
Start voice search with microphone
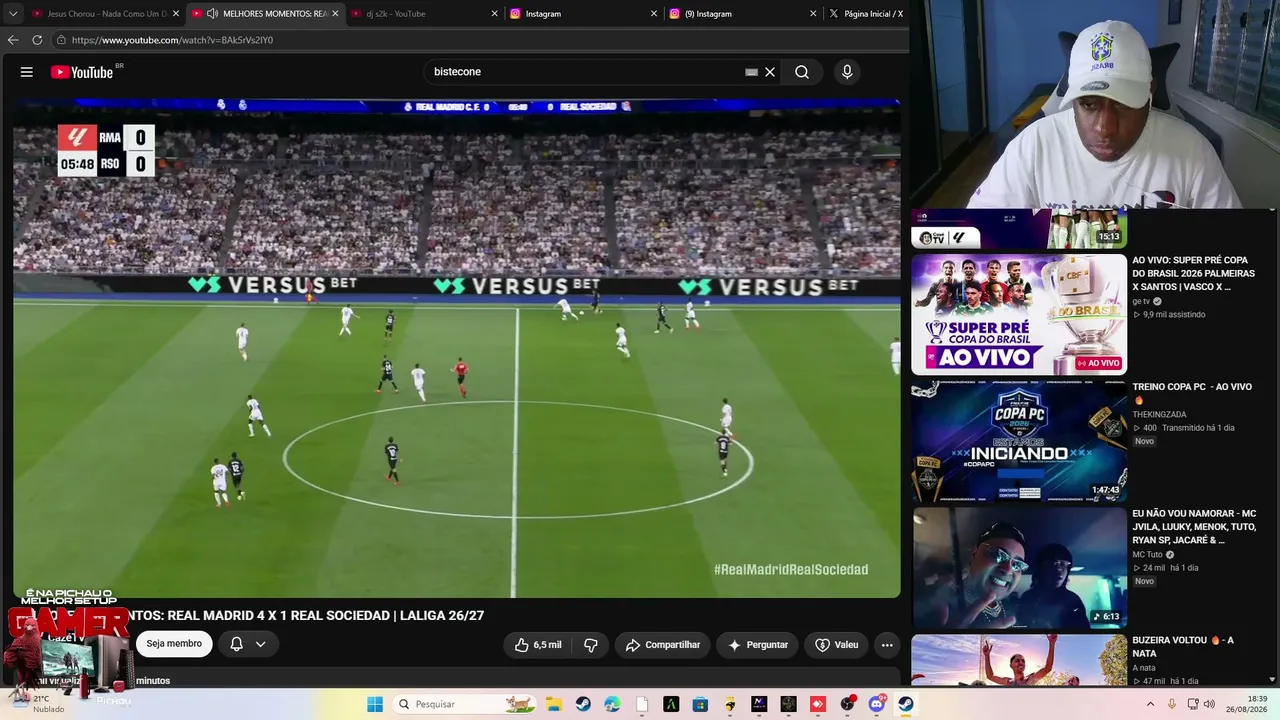[x=847, y=72]
